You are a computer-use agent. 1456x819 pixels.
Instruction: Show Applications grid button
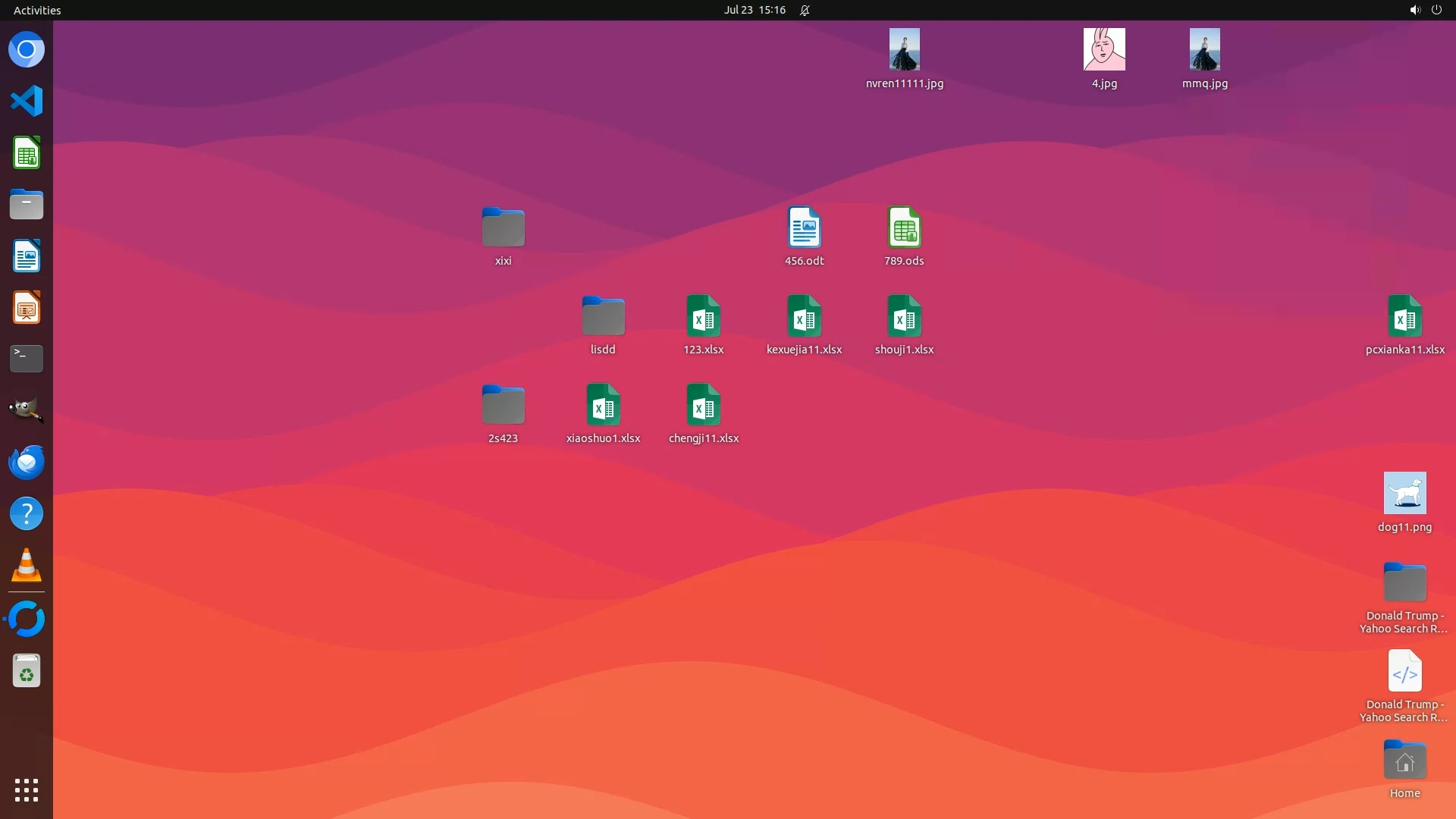click(x=27, y=790)
